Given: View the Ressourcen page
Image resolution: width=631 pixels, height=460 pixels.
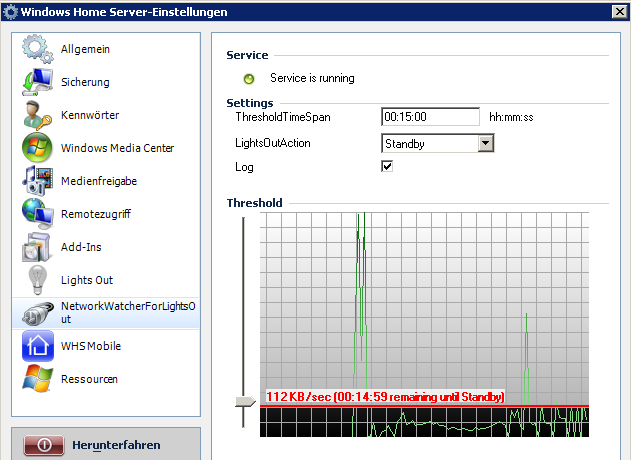Looking at the screenshot, I should coord(89,379).
